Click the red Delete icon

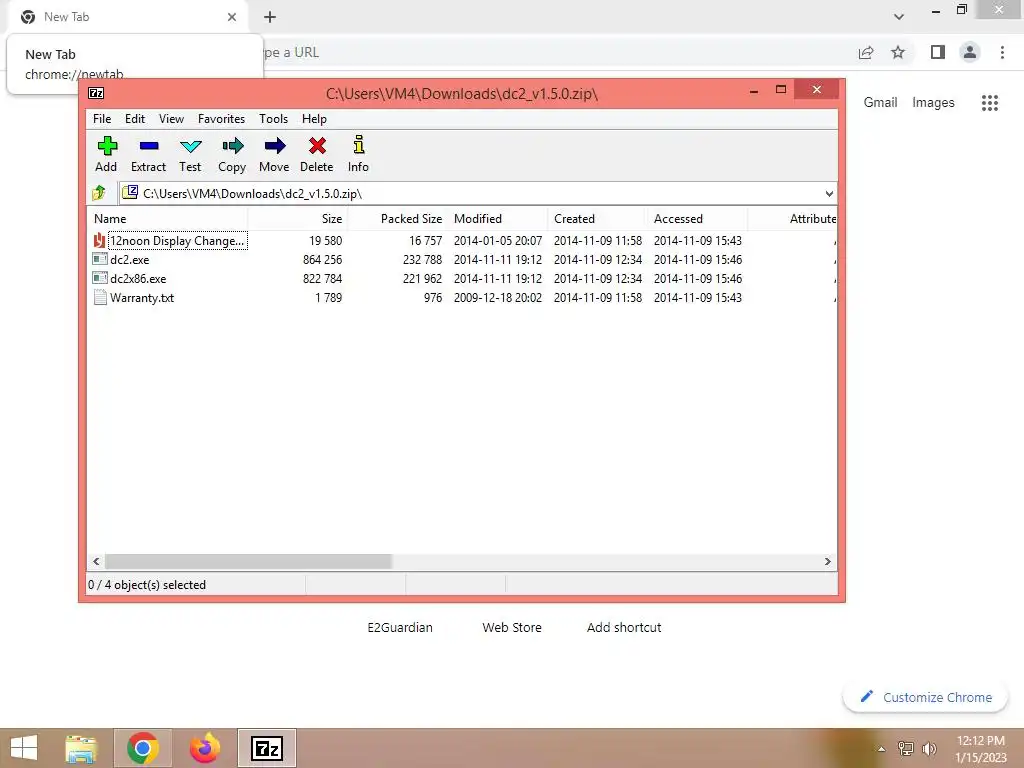(317, 146)
